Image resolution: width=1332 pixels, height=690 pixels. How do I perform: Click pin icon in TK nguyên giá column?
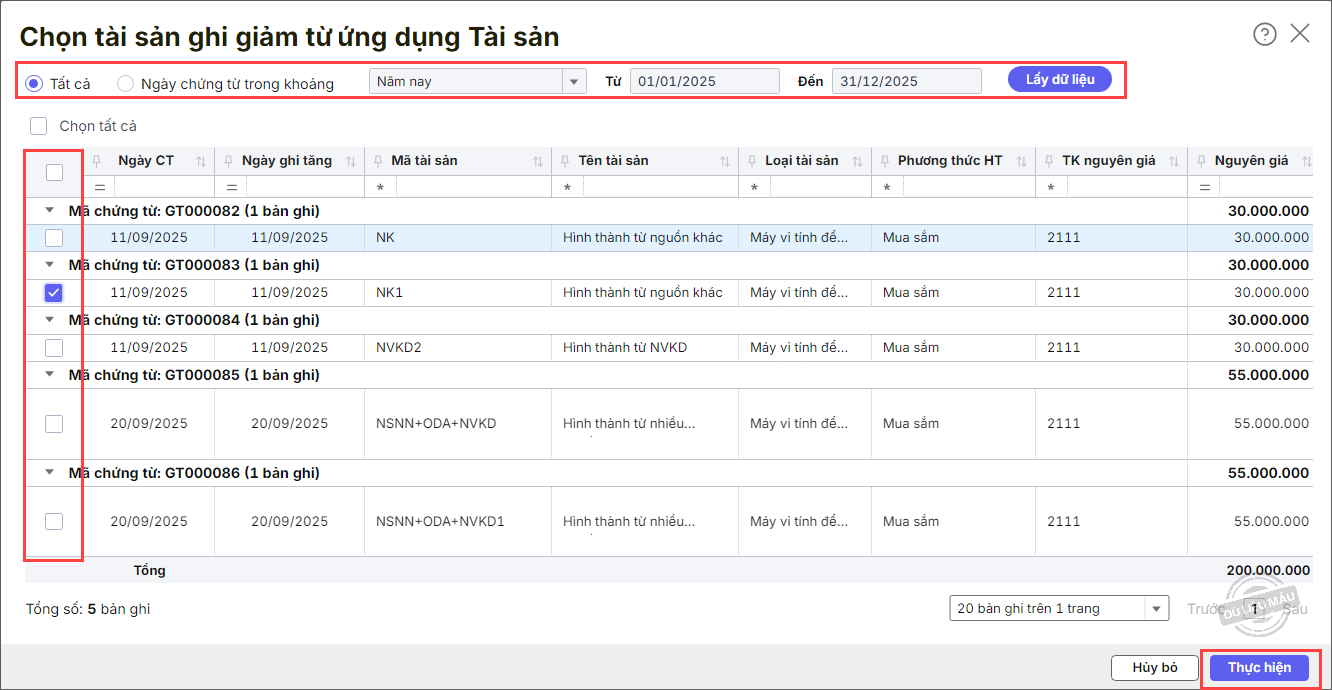pyautogui.click(x=1049, y=161)
